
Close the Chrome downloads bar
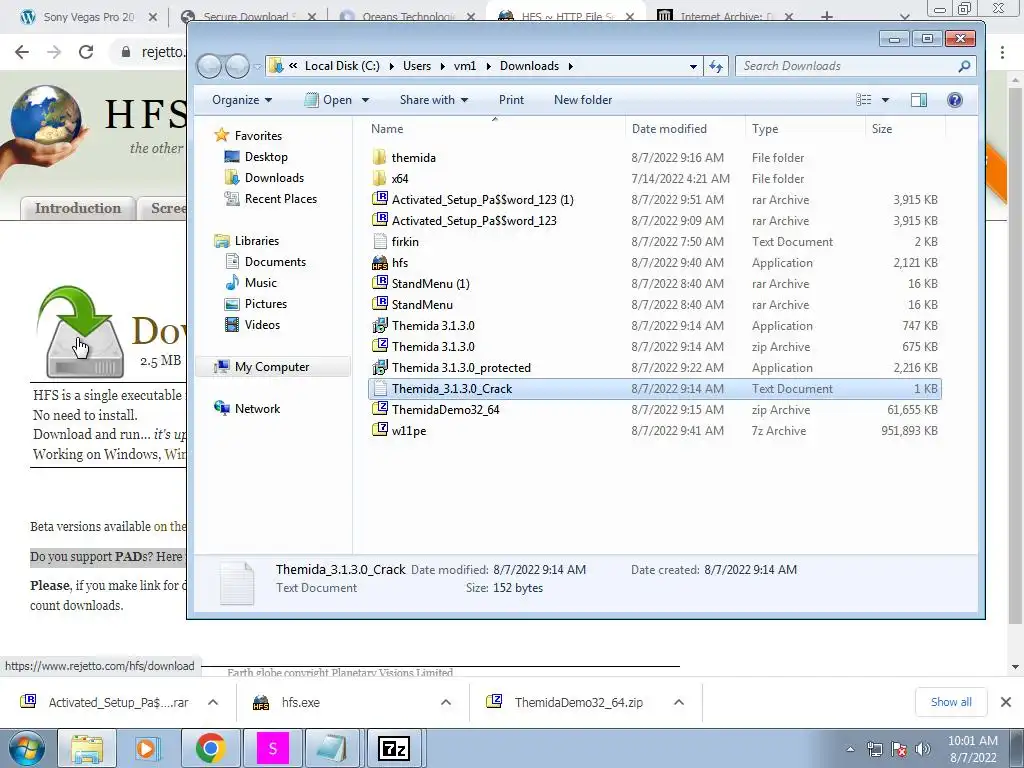click(x=1006, y=702)
